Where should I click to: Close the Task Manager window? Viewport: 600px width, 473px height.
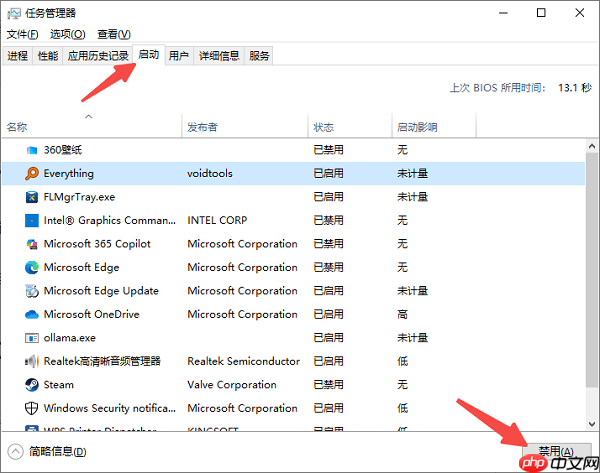580,13
